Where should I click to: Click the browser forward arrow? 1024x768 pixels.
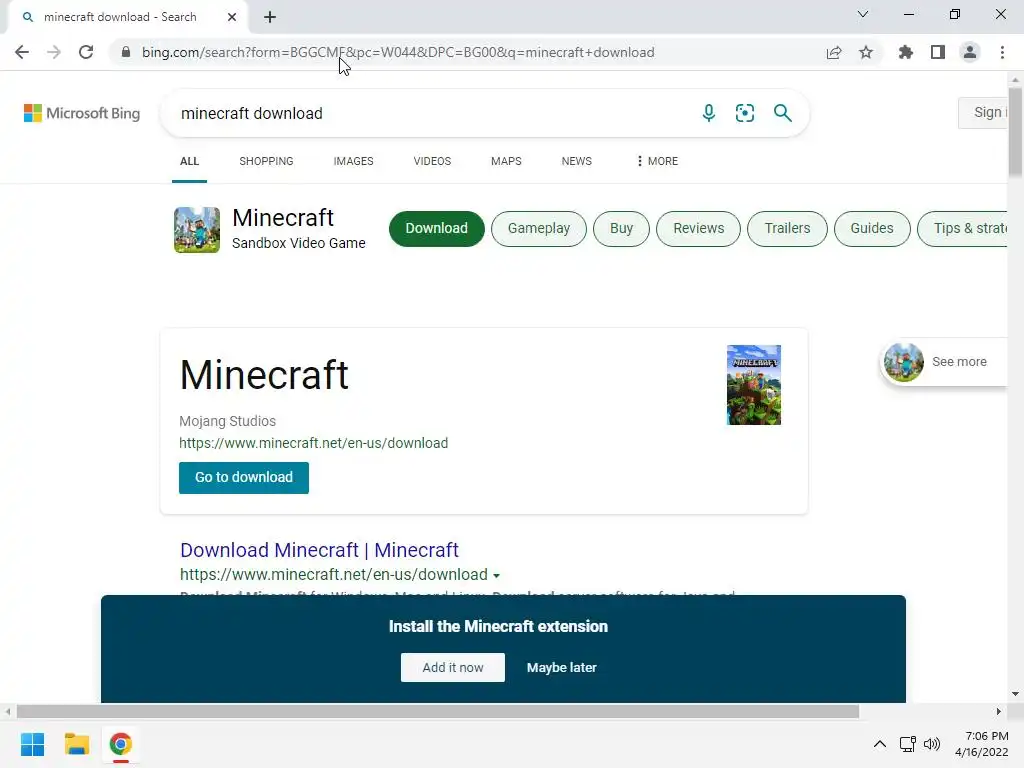54,52
